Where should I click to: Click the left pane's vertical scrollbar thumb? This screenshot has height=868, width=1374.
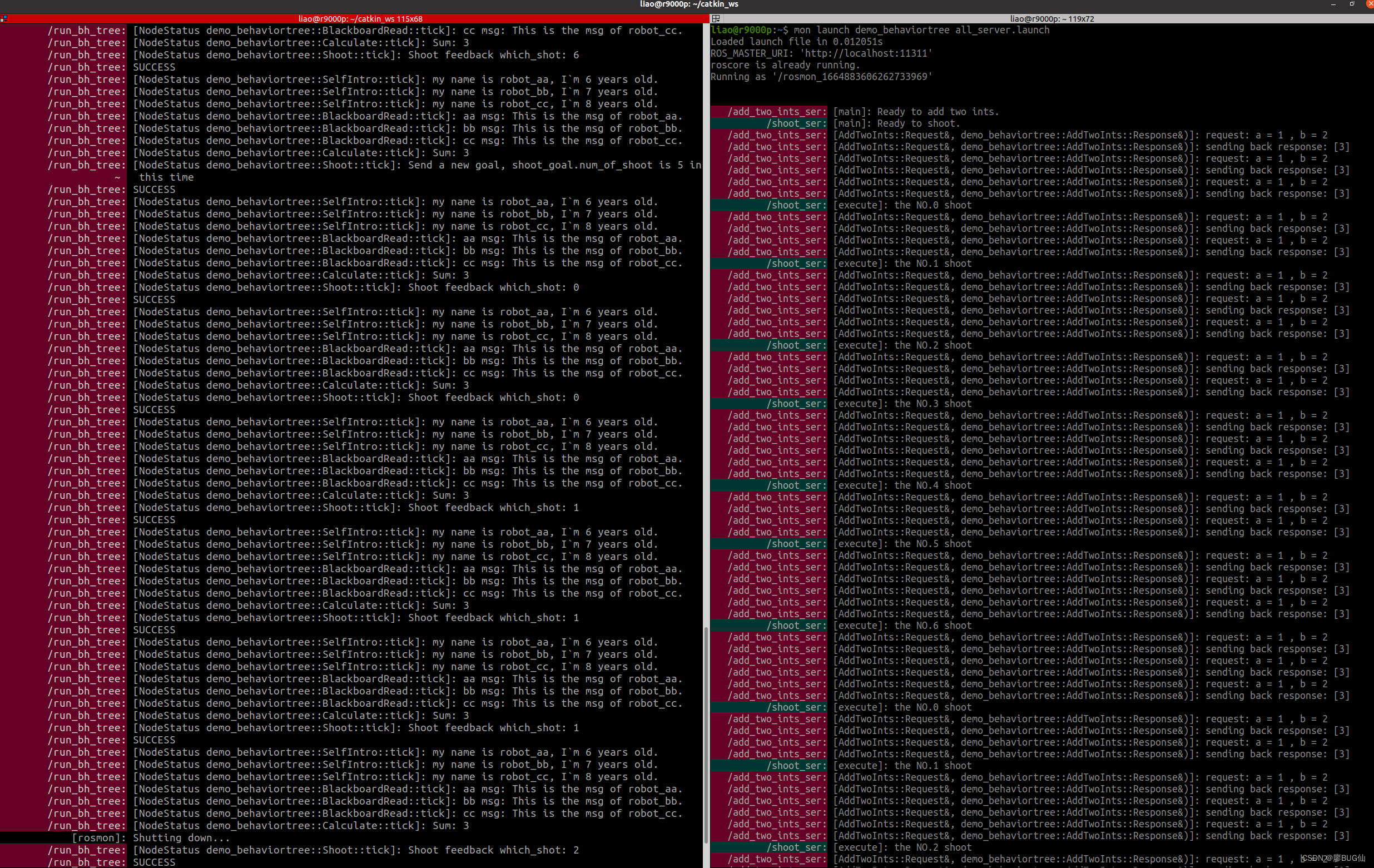[706, 735]
